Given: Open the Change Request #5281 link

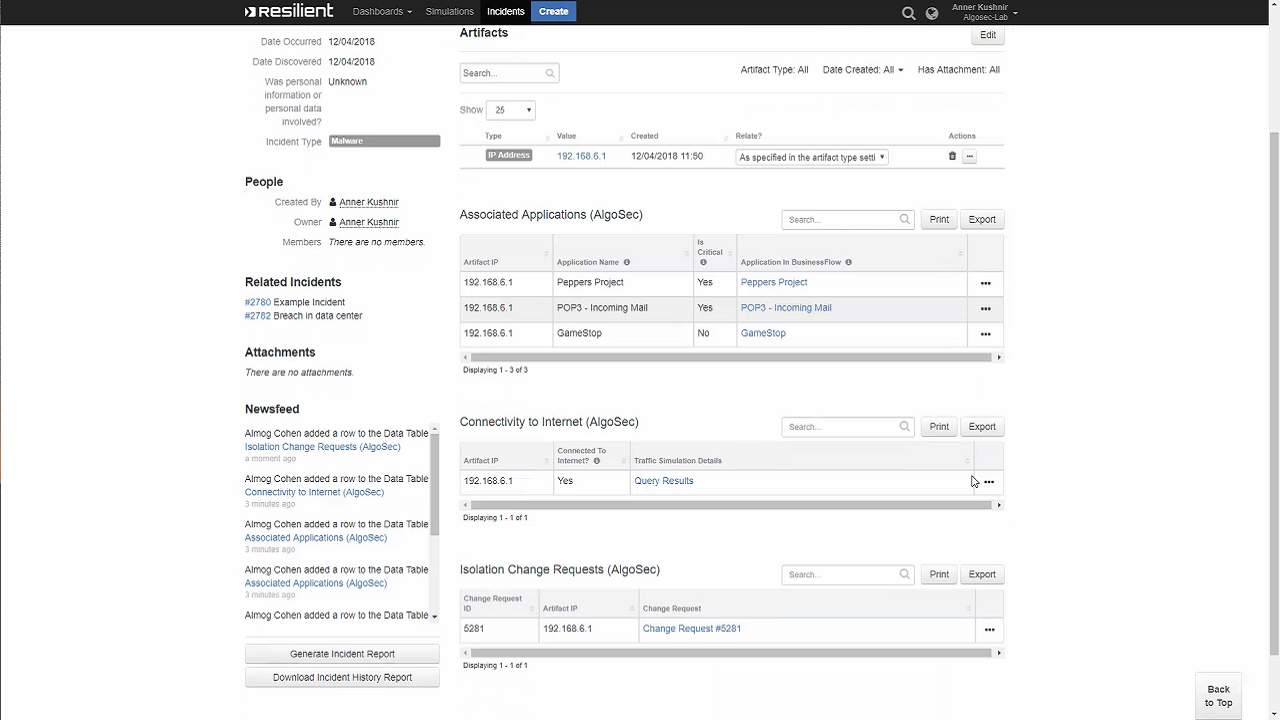Looking at the screenshot, I should [x=692, y=629].
